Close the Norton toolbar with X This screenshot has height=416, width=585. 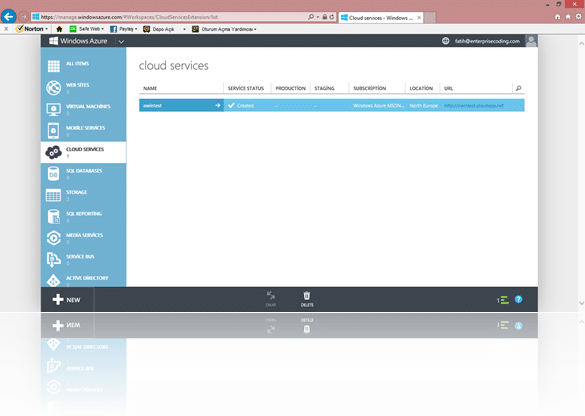click(6, 29)
